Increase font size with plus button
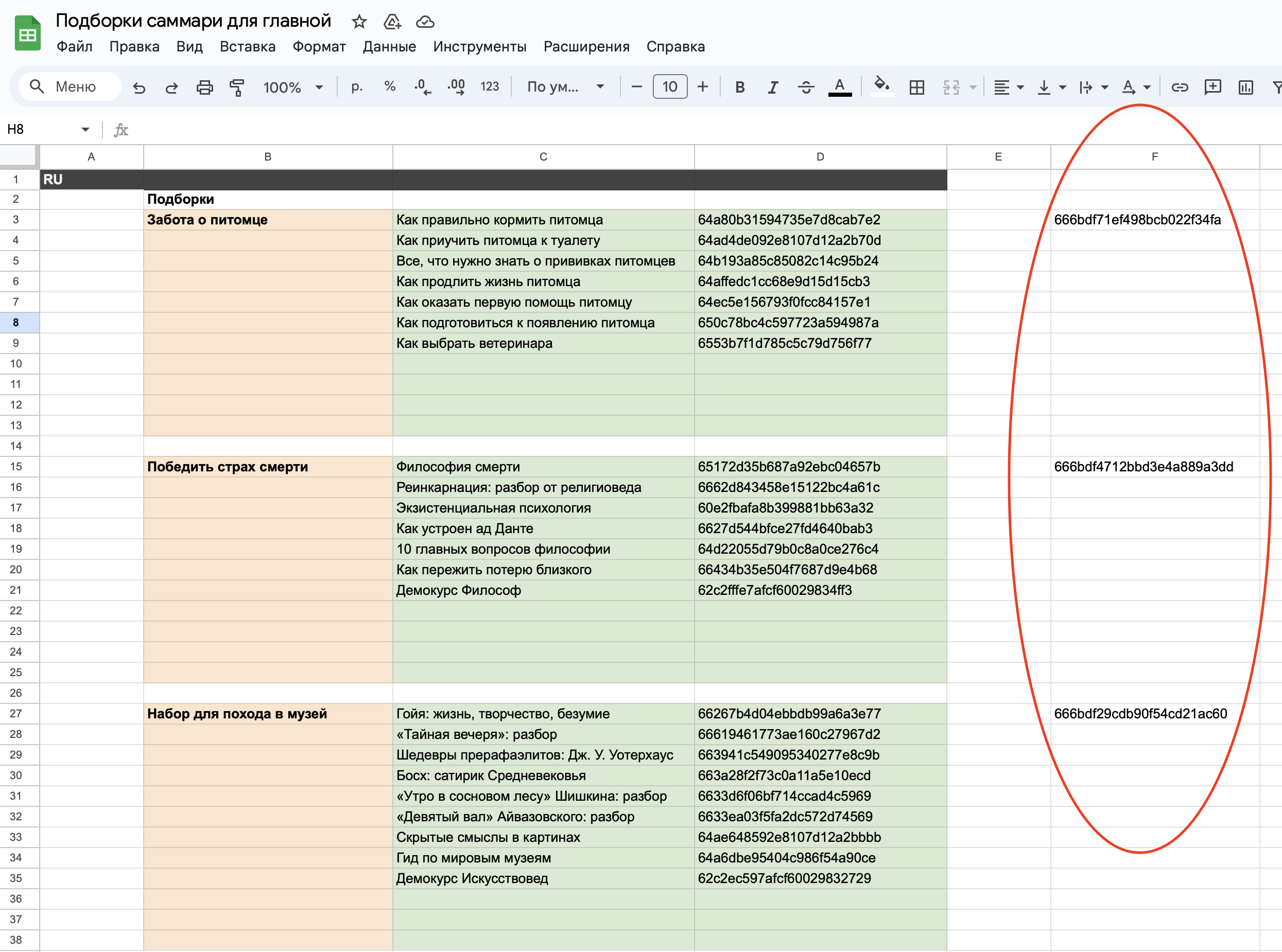The height and width of the screenshot is (952, 1282). point(702,87)
